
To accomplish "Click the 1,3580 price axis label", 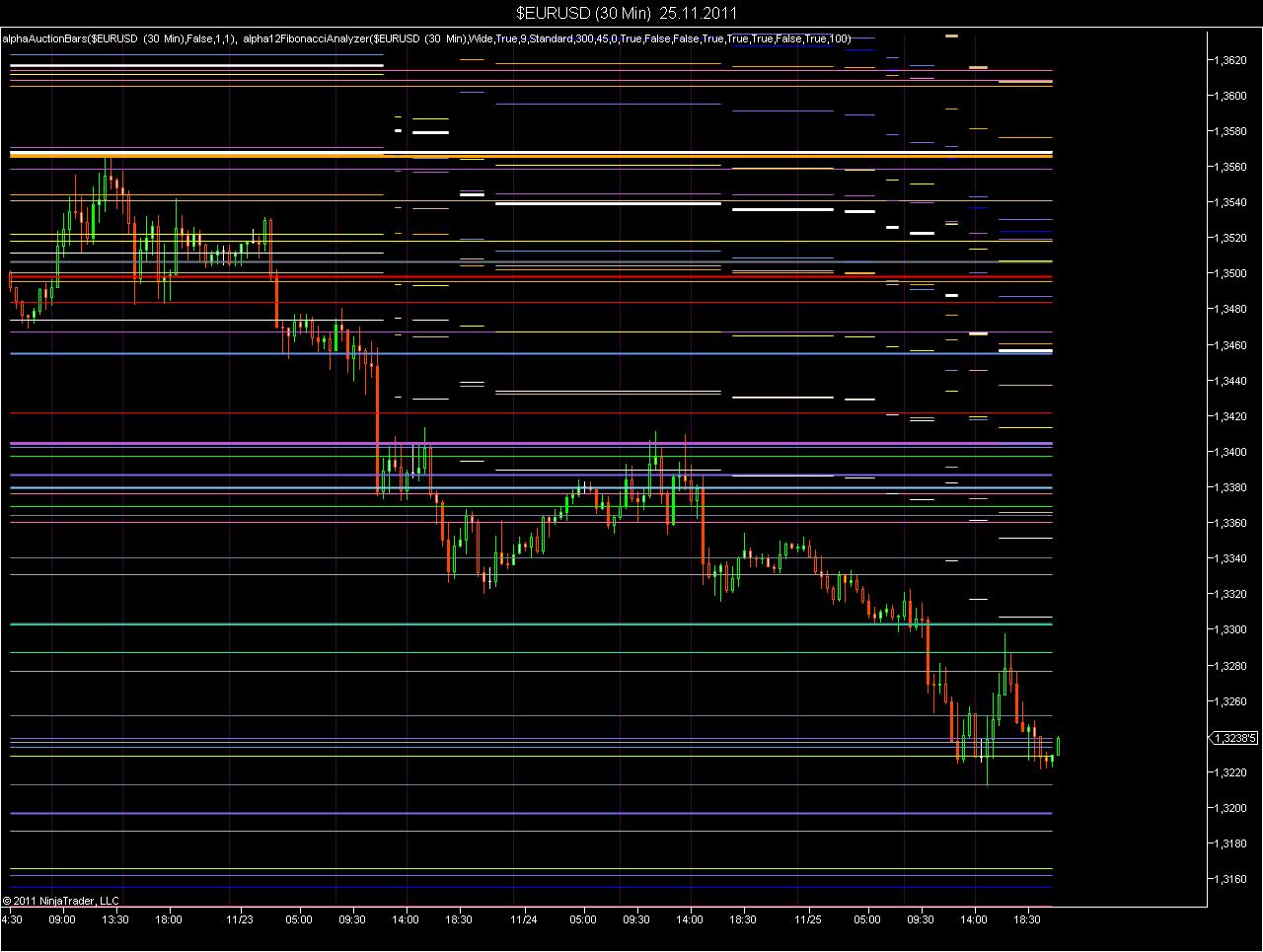I will pos(1230,131).
